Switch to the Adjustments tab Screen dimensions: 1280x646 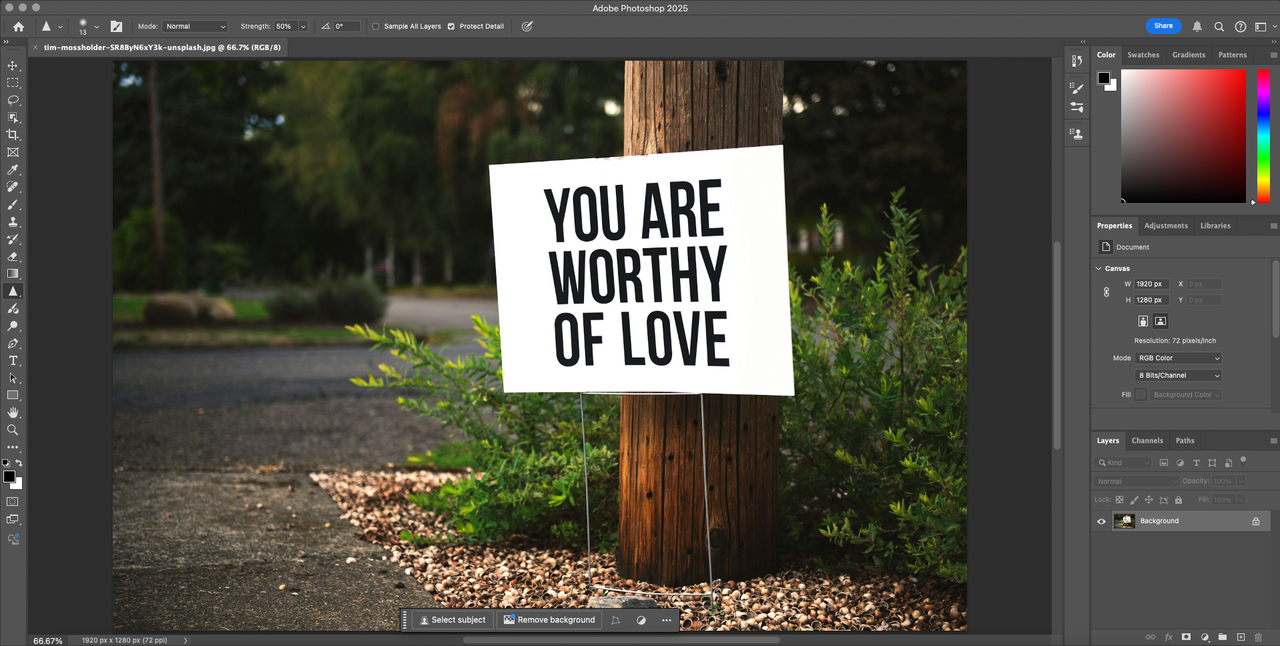(x=1166, y=226)
